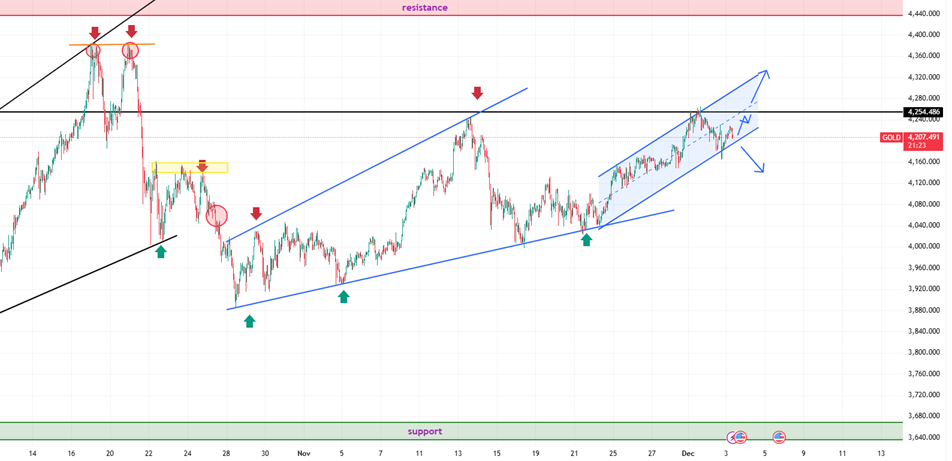
Task: Select the black 4,254.486 price label
Action: [922, 112]
